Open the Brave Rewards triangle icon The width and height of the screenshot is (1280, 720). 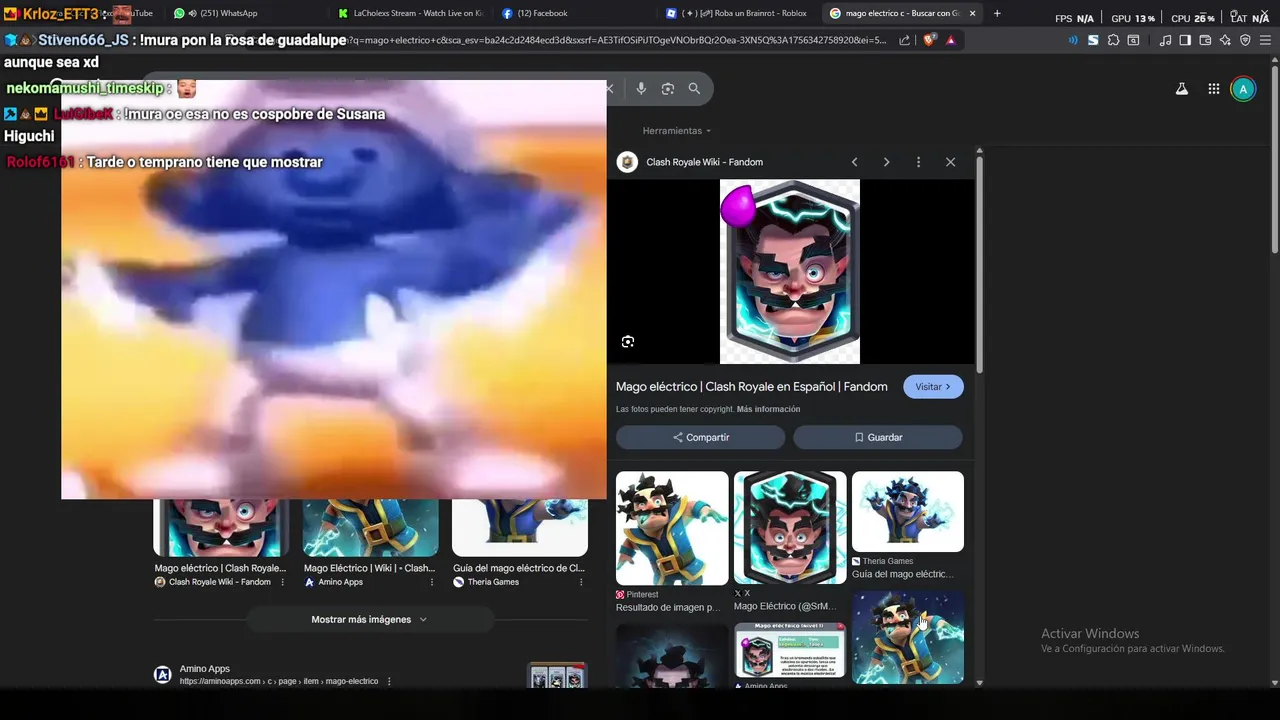click(x=950, y=40)
